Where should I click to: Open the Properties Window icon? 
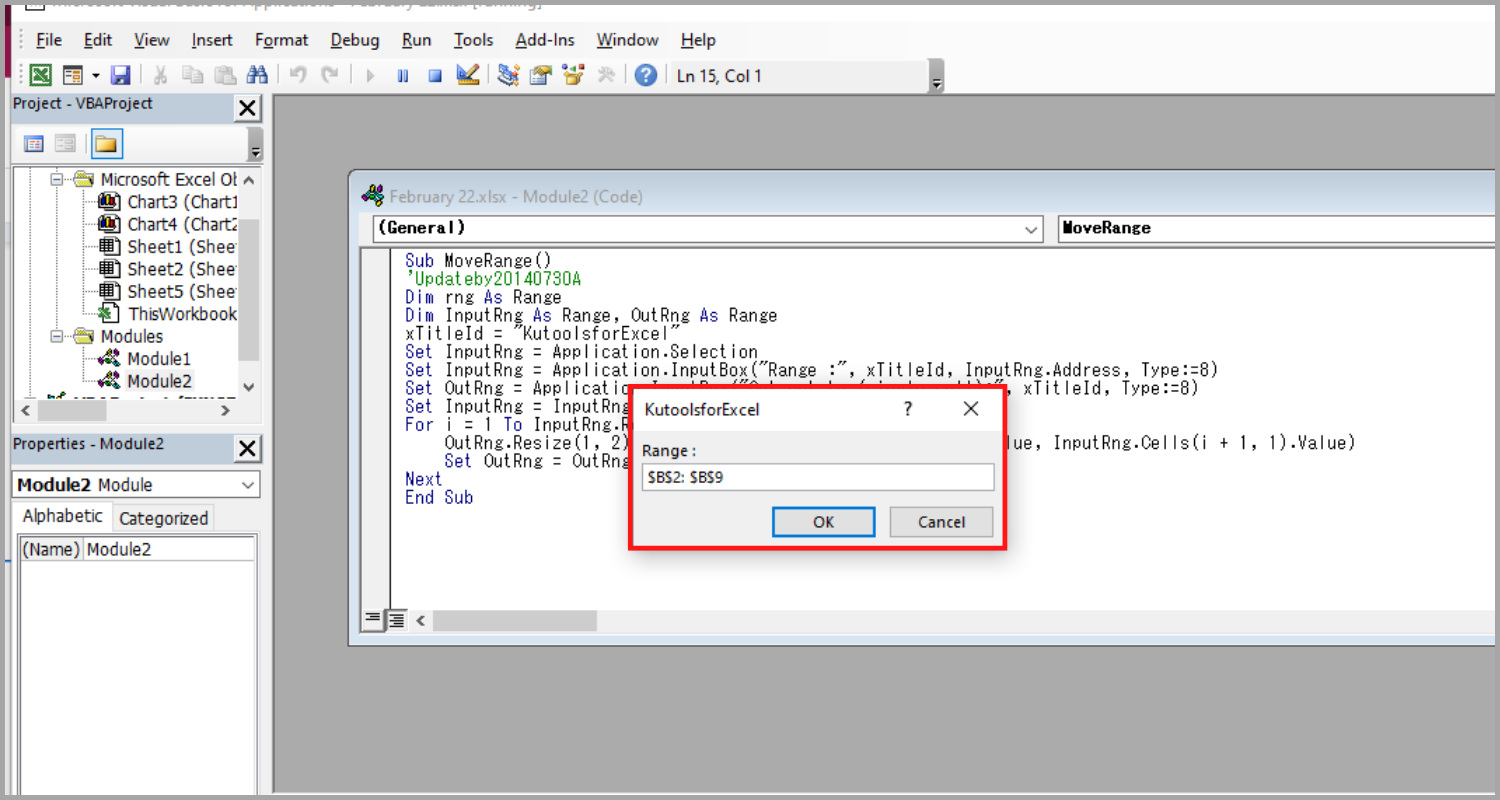point(540,74)
